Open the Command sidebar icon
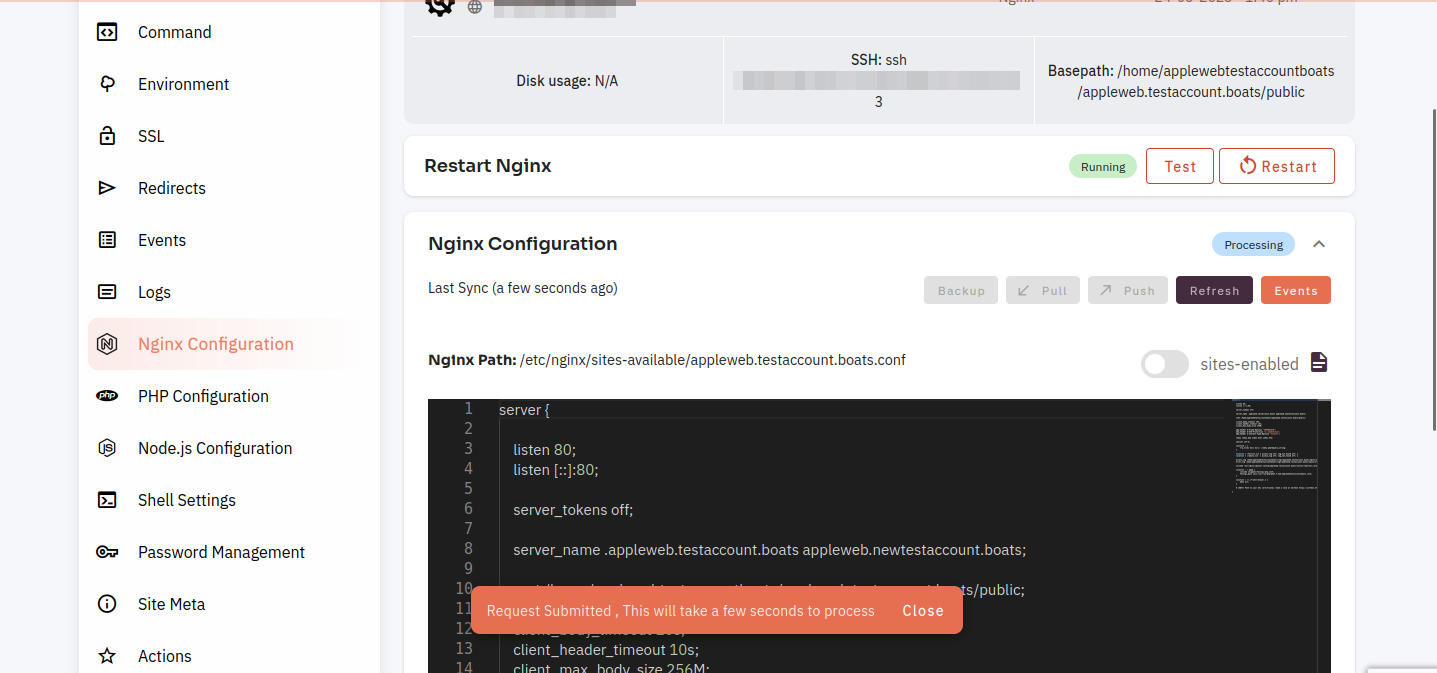The image size is (1437, 673). [x=107, y=32]
